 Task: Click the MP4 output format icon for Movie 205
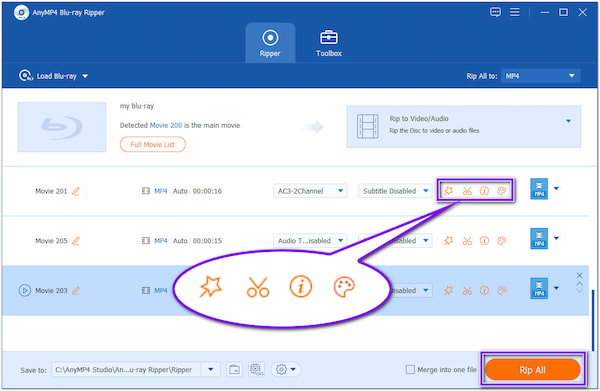click(x=539, y=239)
